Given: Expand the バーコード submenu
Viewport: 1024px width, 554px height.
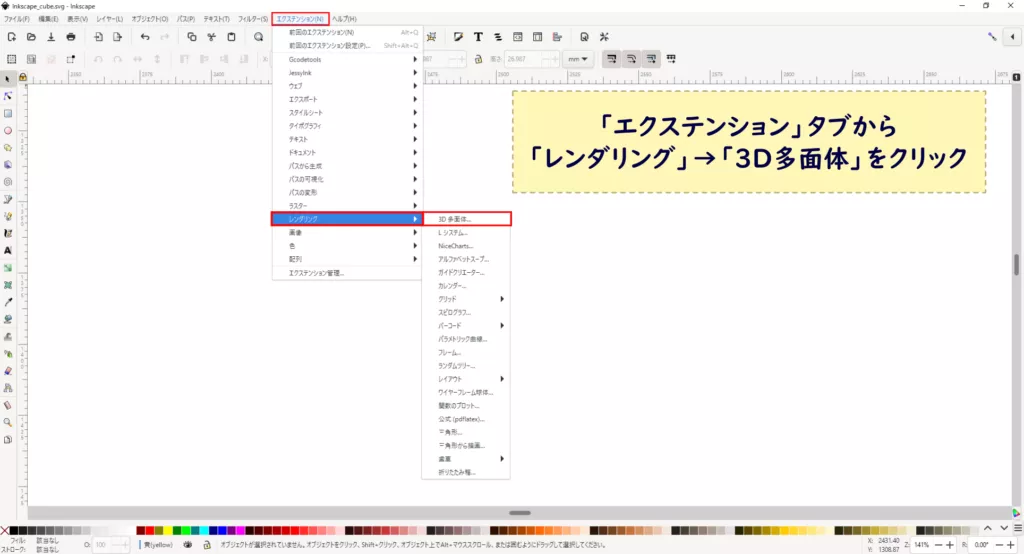Looking at the screenshot, I should (x=466, y=325).
